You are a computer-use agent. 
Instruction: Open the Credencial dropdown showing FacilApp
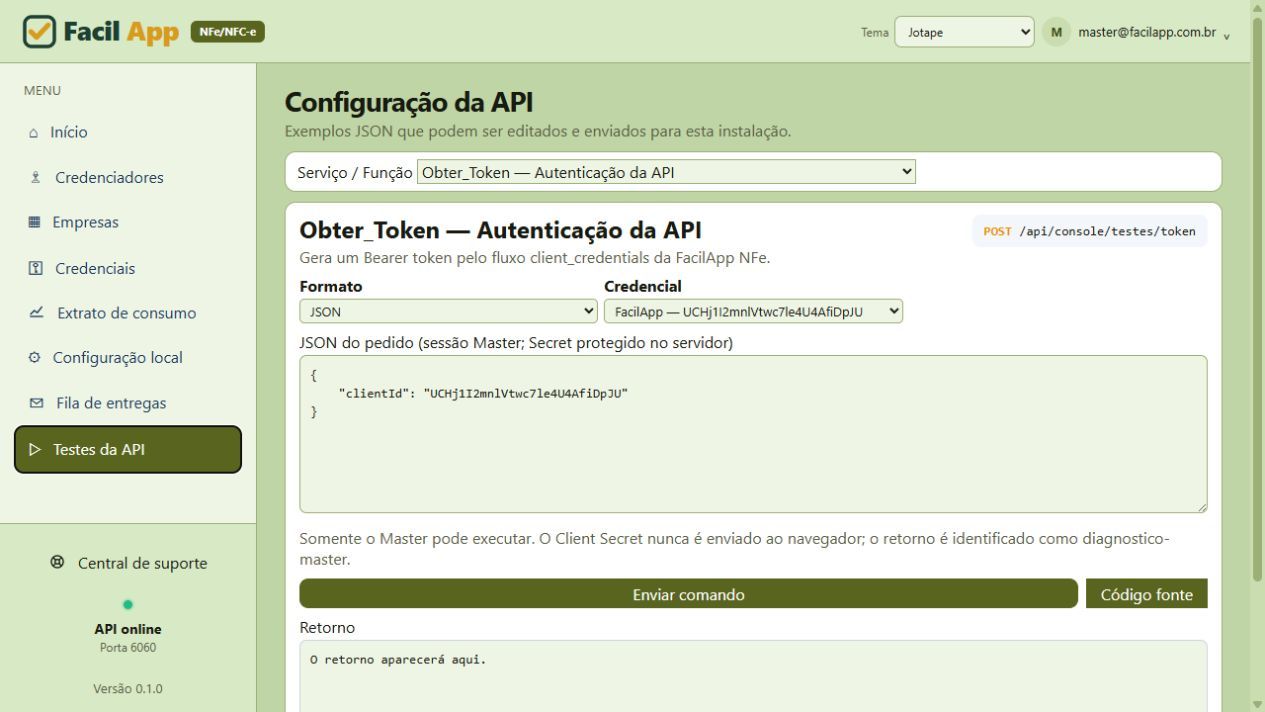[x=753, y=311]
